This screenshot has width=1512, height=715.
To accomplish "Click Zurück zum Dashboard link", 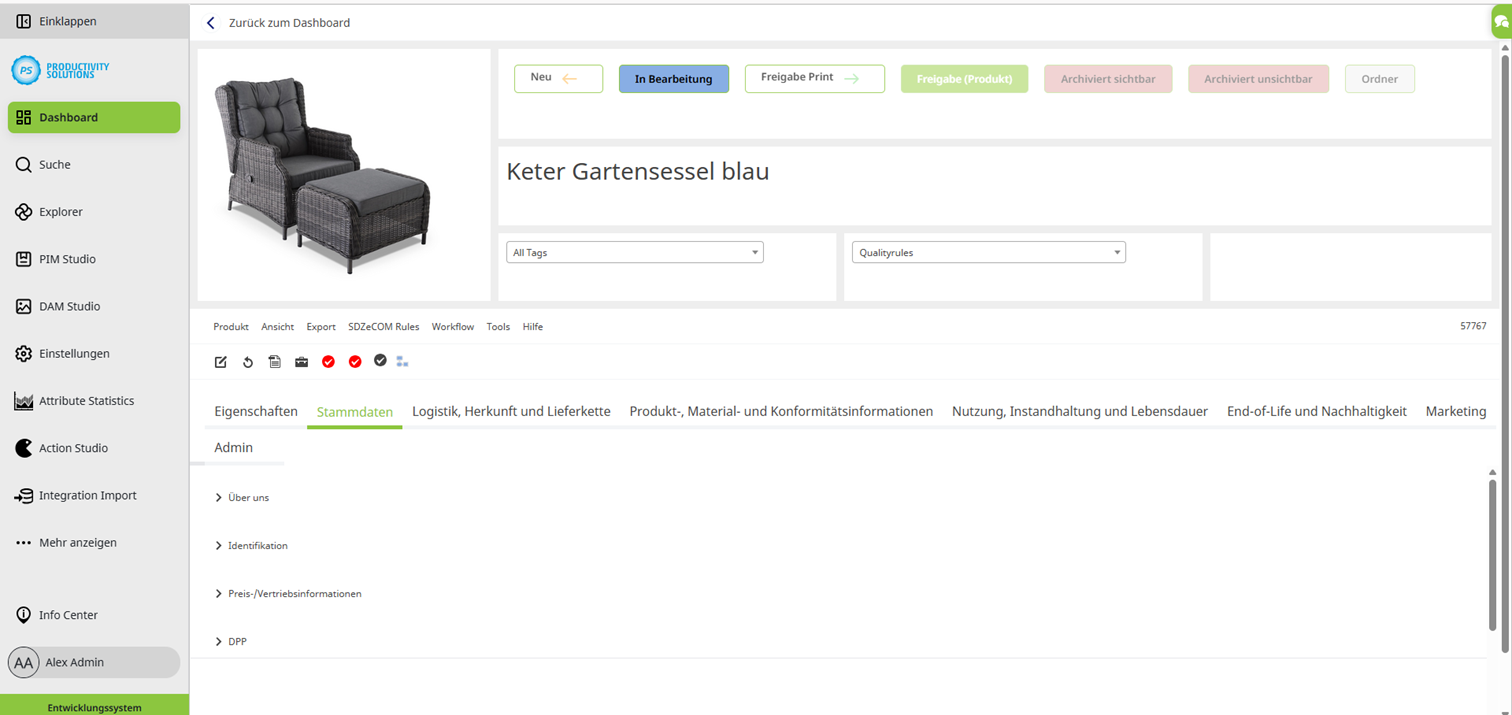I will [289, 22].
